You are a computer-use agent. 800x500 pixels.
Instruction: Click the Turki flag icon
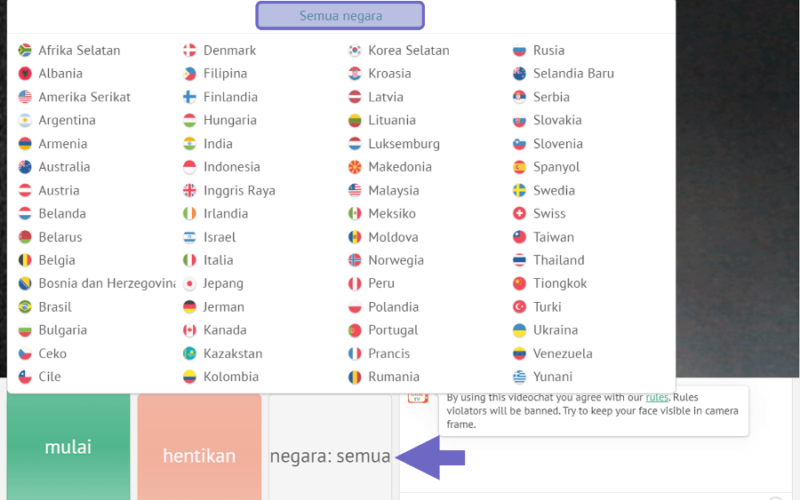519,307
